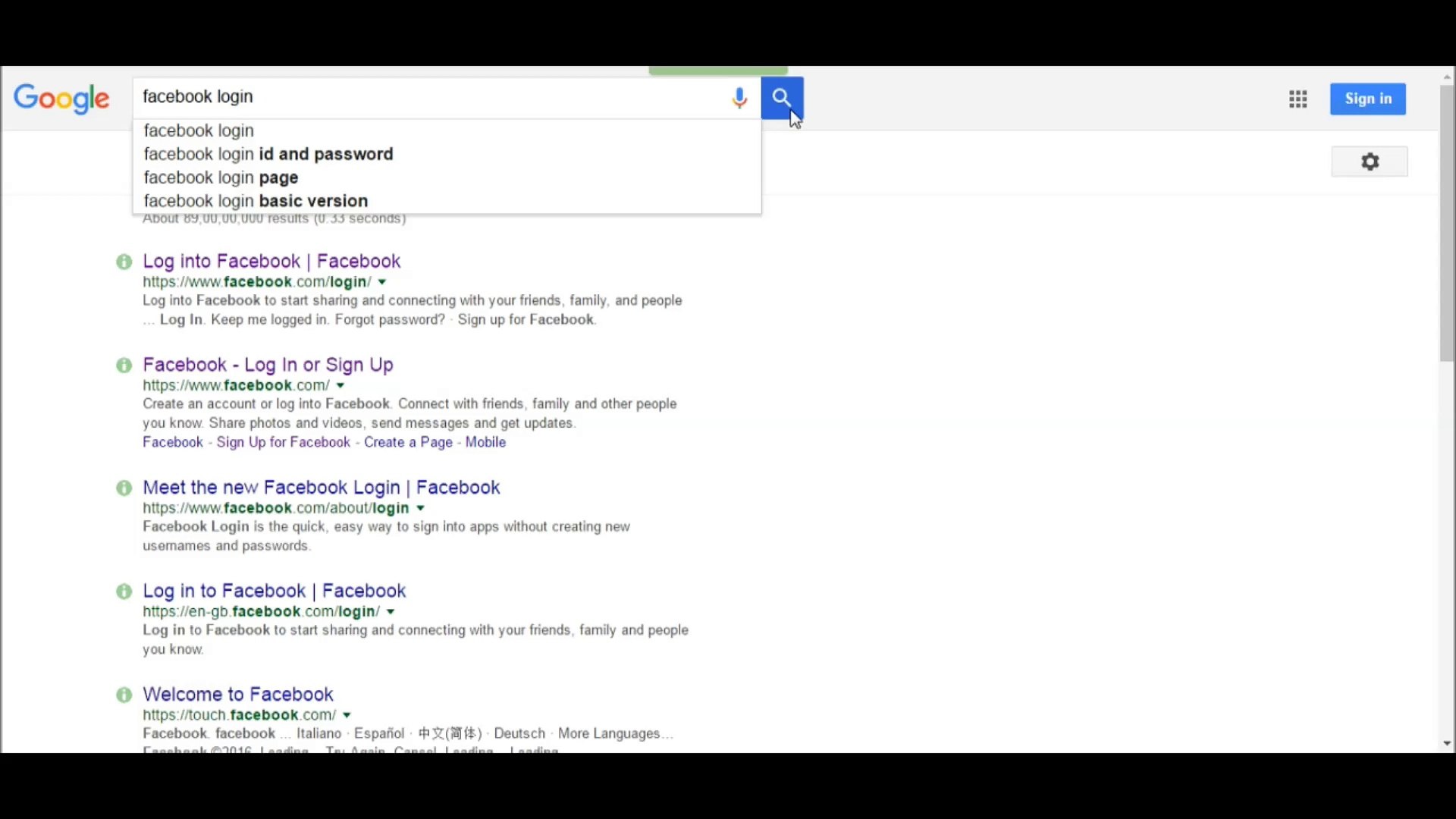This screenshot has height=819, width=1456.
Task: Open the "Welcome to Facebook" result
Action: pos(238,695)
